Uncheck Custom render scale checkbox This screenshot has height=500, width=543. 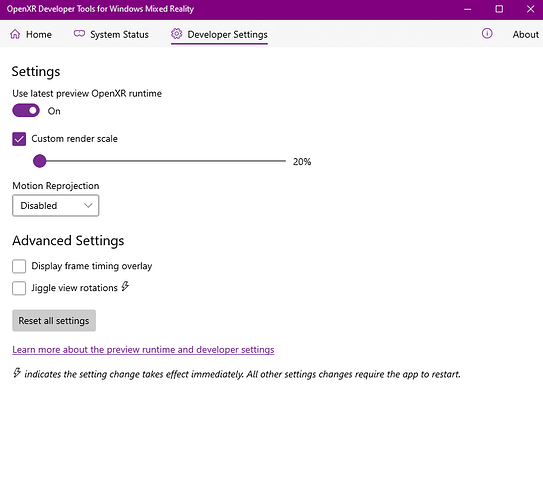click(x=19, y=139)
